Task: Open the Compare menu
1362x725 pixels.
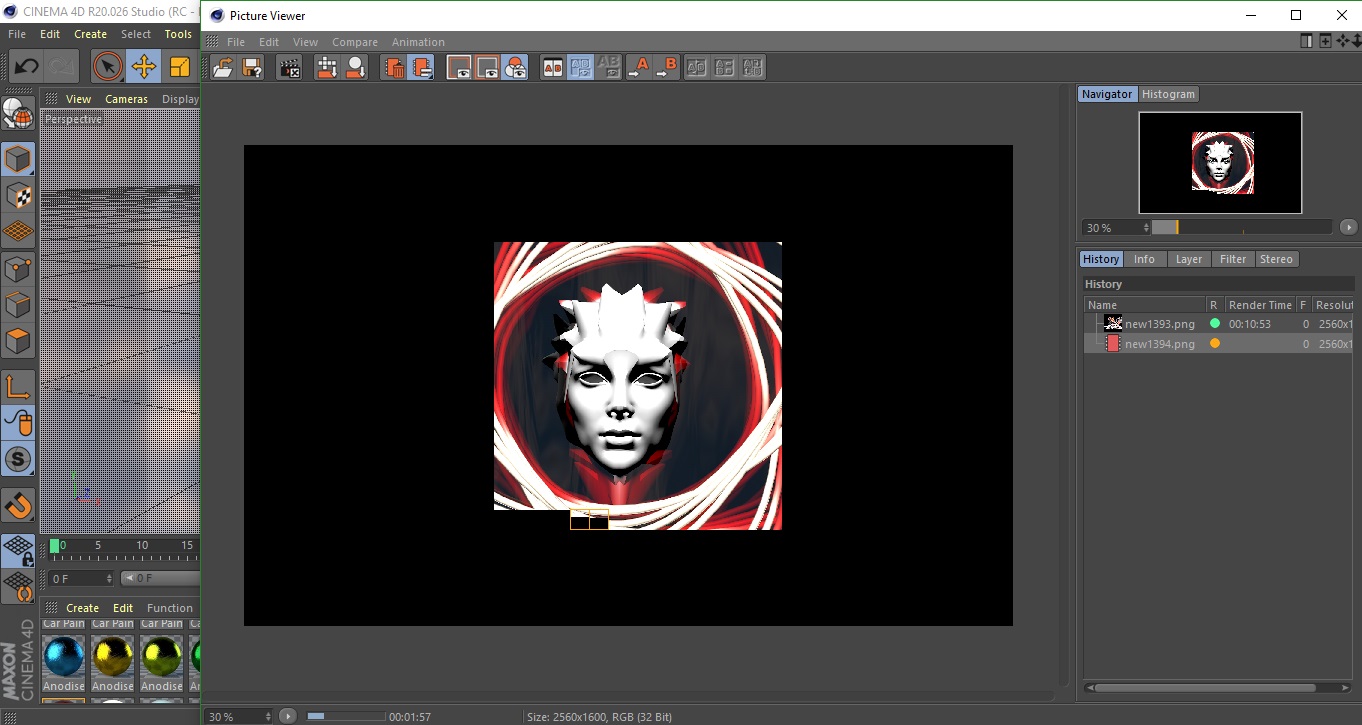Action: click(x=355, y=42)
